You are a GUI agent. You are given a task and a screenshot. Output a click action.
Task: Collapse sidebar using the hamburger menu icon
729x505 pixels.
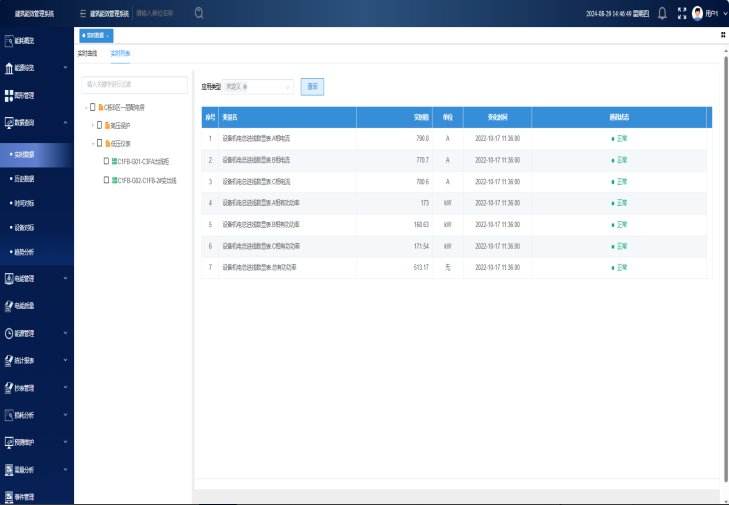[x=82, y=14]
